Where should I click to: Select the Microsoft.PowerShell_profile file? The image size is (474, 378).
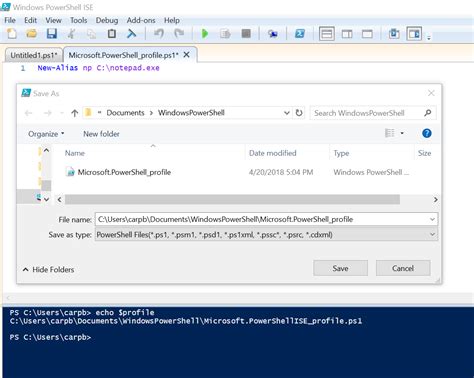point(124,172)
